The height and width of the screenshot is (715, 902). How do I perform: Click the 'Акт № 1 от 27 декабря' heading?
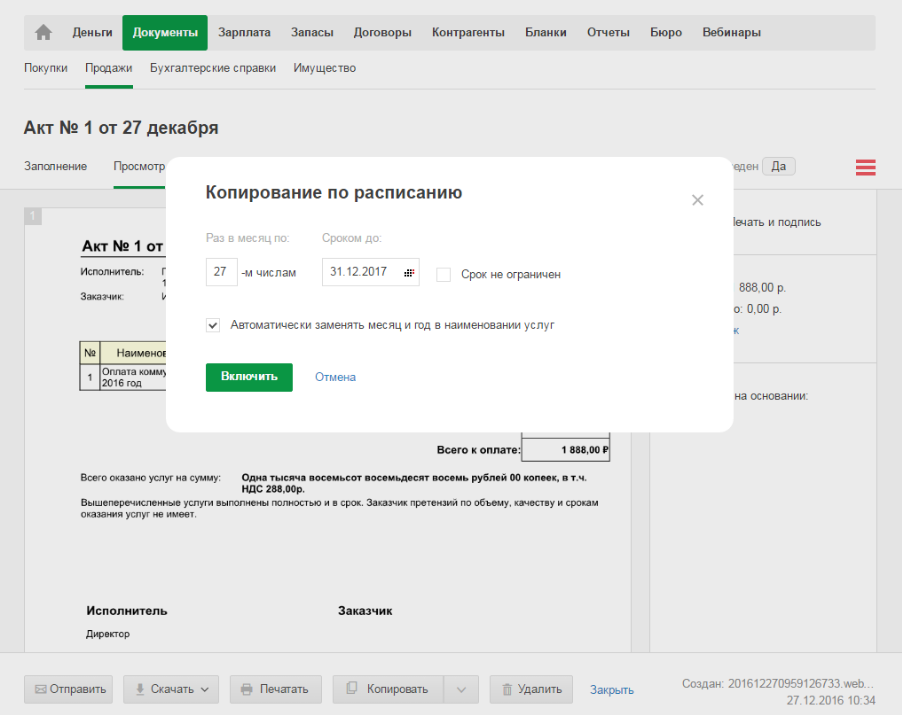121,127
